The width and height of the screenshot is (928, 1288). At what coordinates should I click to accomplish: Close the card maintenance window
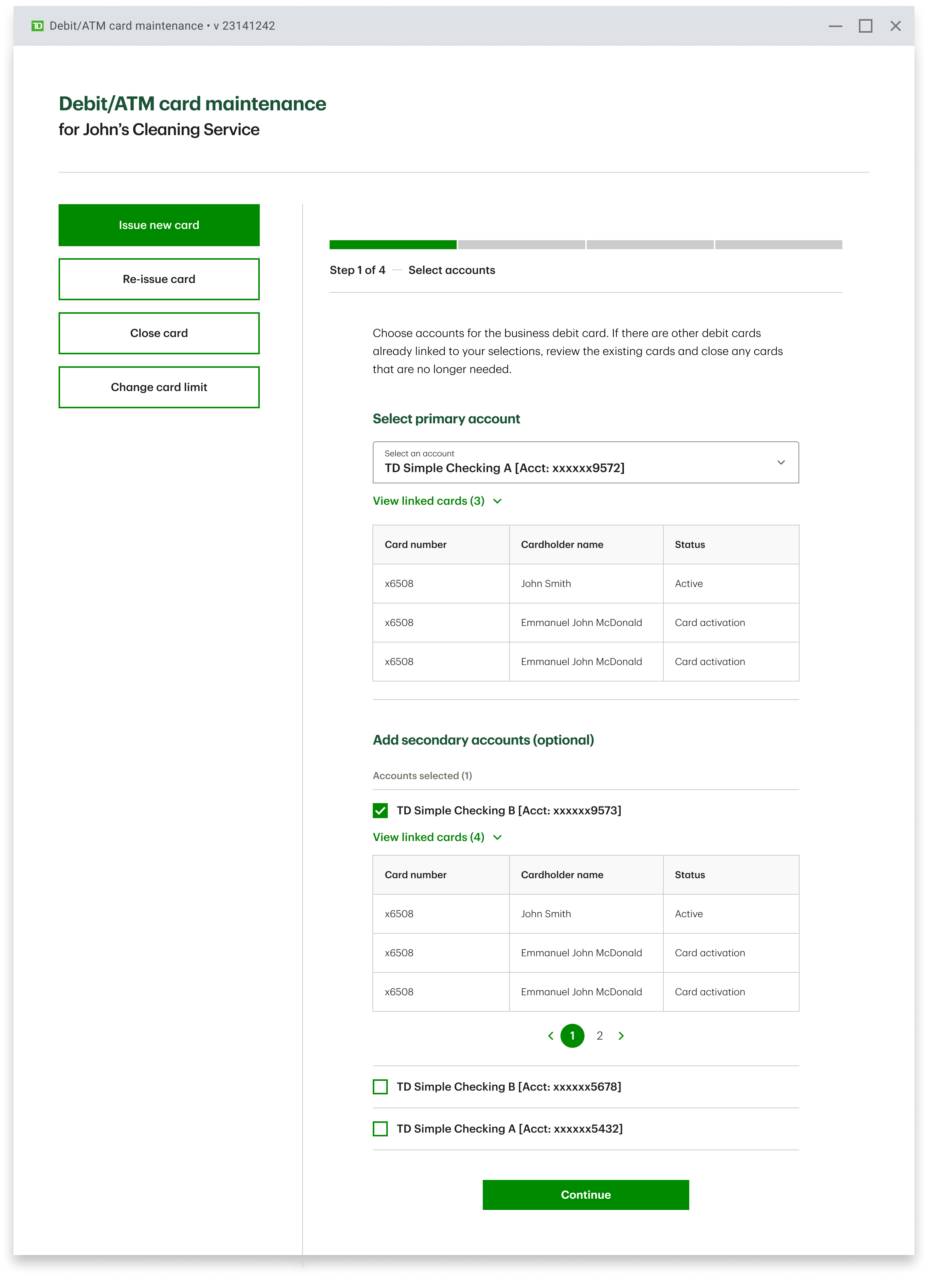point(895,26)
